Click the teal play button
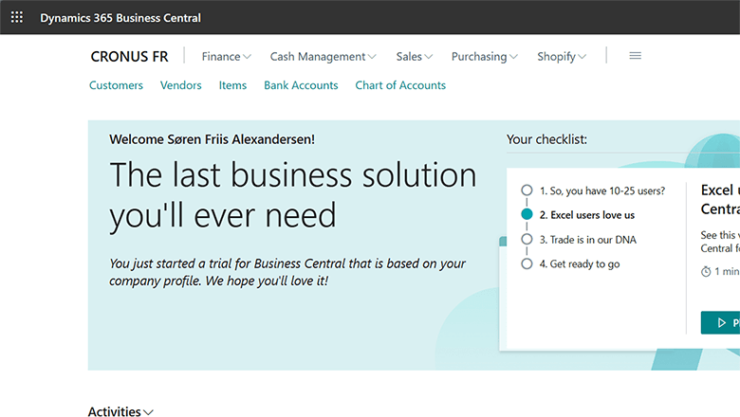Viewport: 740px width, 417px height. pyautogui.click(x=721, y=323)
